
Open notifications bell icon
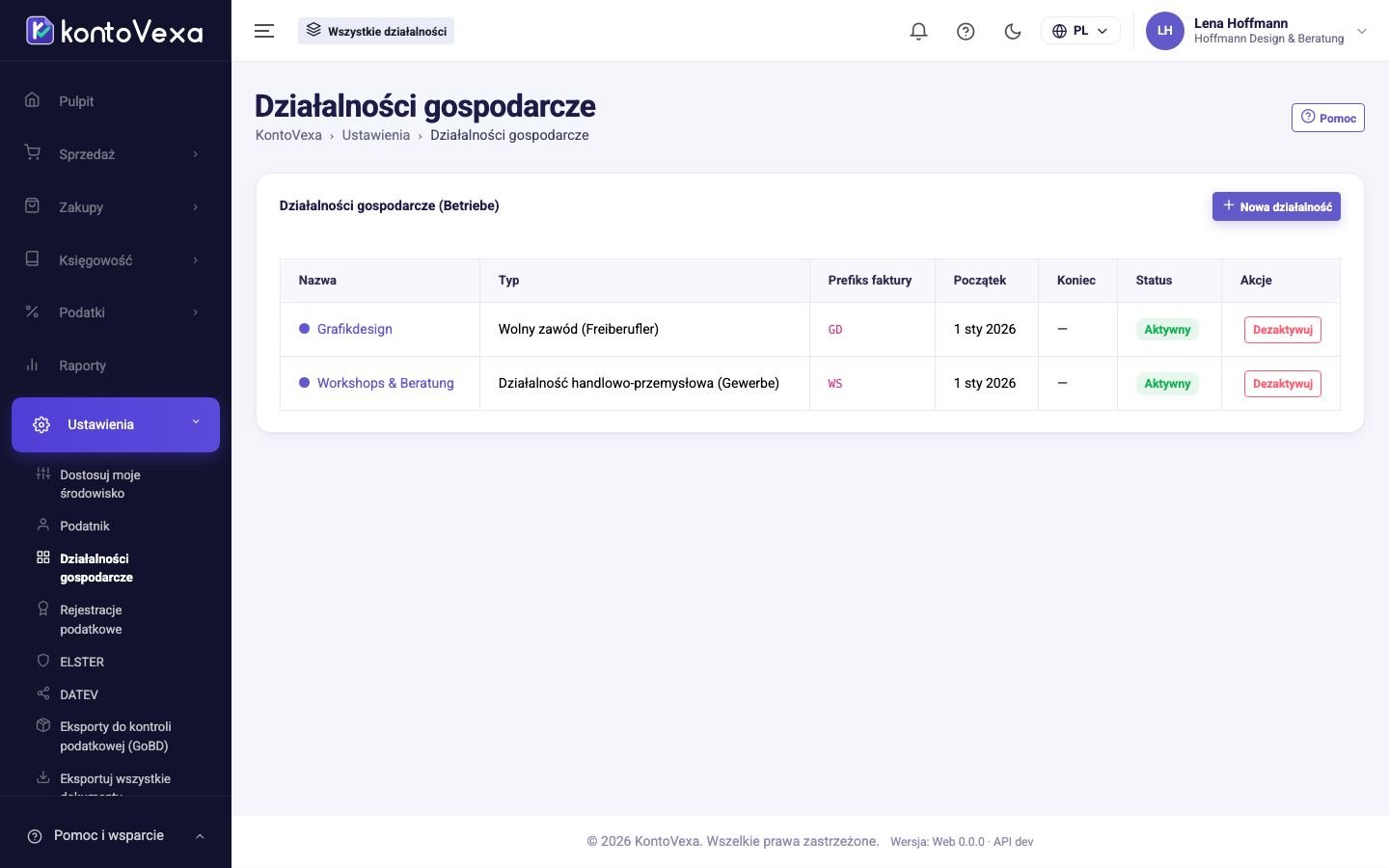tap(918, 31)
